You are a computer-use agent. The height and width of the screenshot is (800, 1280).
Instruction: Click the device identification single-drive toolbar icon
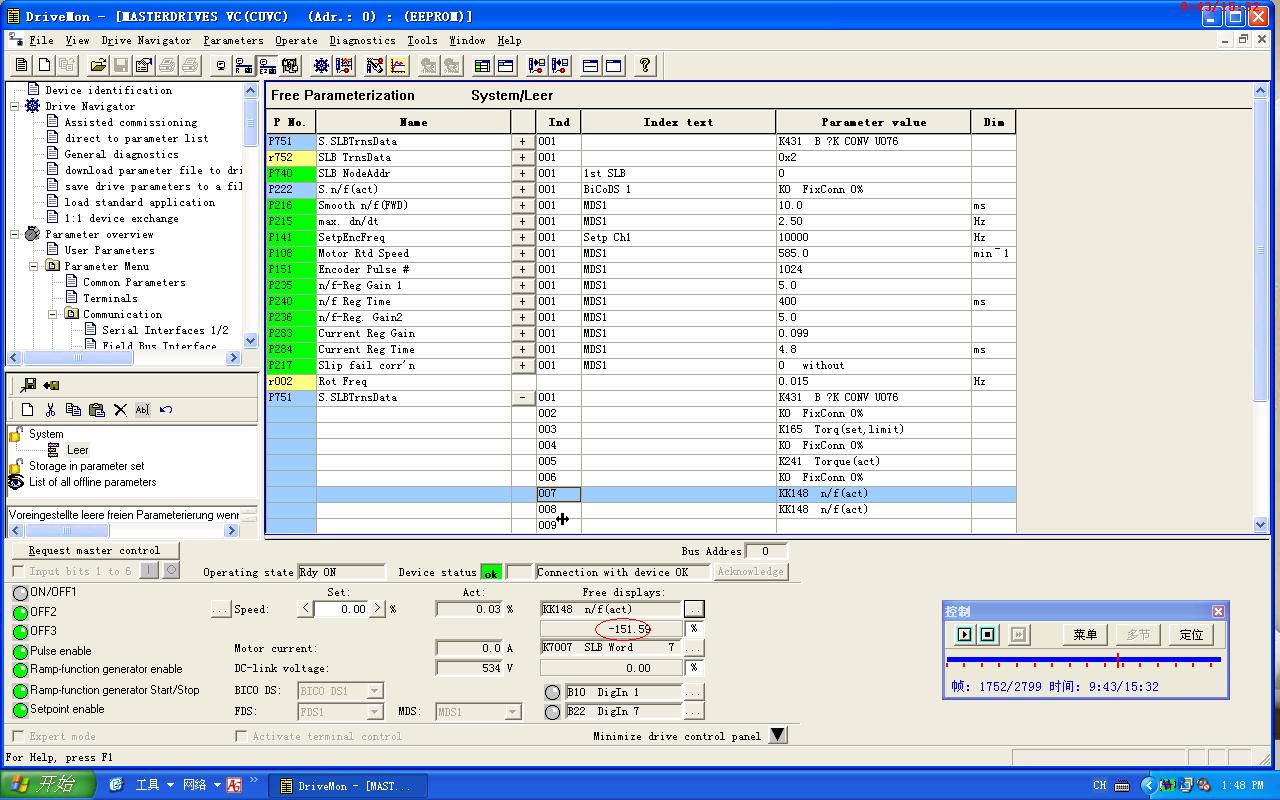(x=221, y=66)
